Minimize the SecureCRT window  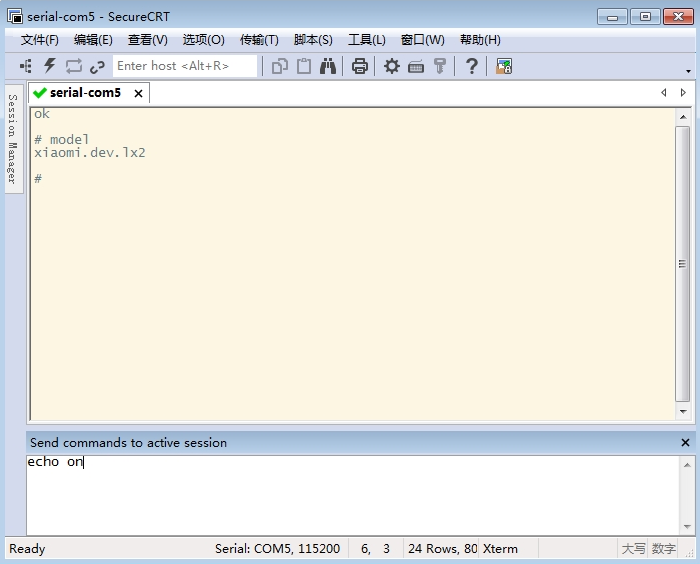point(612,17)
